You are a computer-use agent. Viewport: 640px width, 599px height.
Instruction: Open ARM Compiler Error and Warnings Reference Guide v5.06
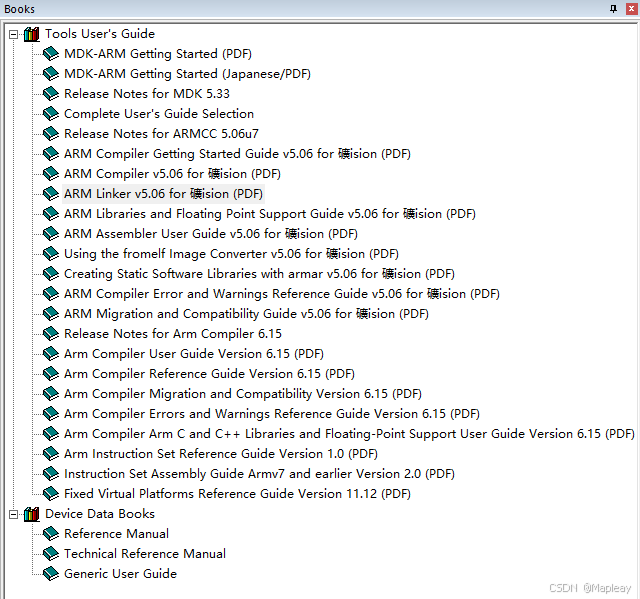pyautogui.click(x=282, y=294)
